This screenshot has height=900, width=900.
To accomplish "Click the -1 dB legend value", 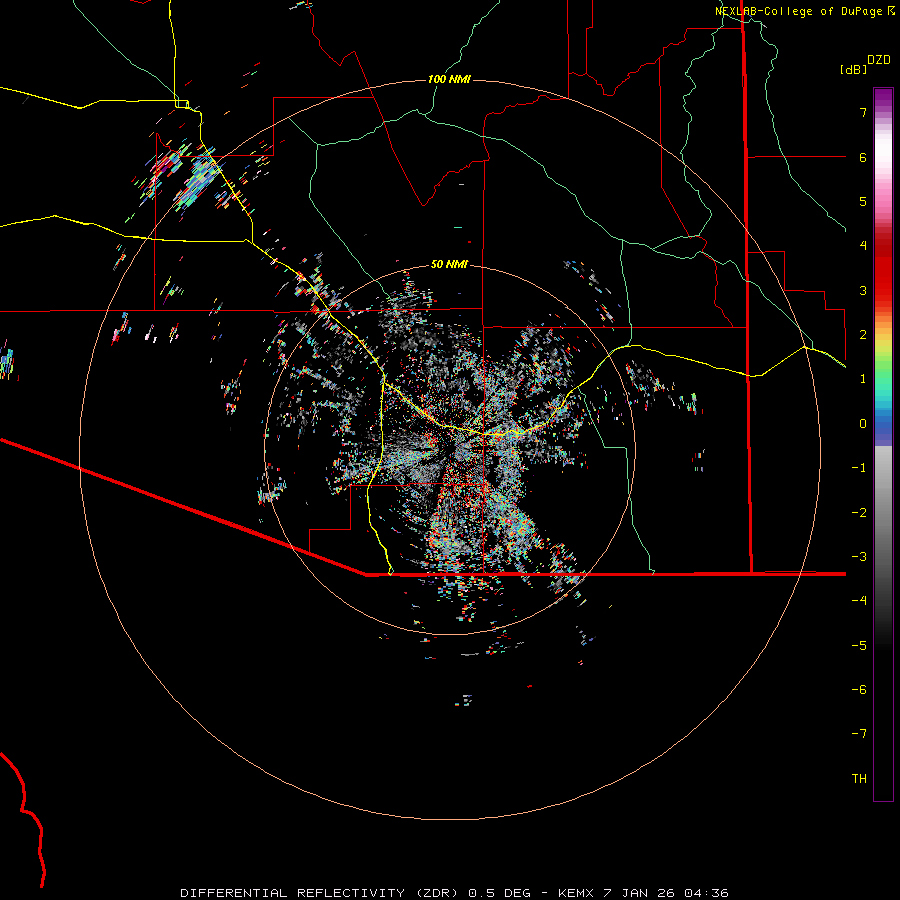I will point(859,468).
